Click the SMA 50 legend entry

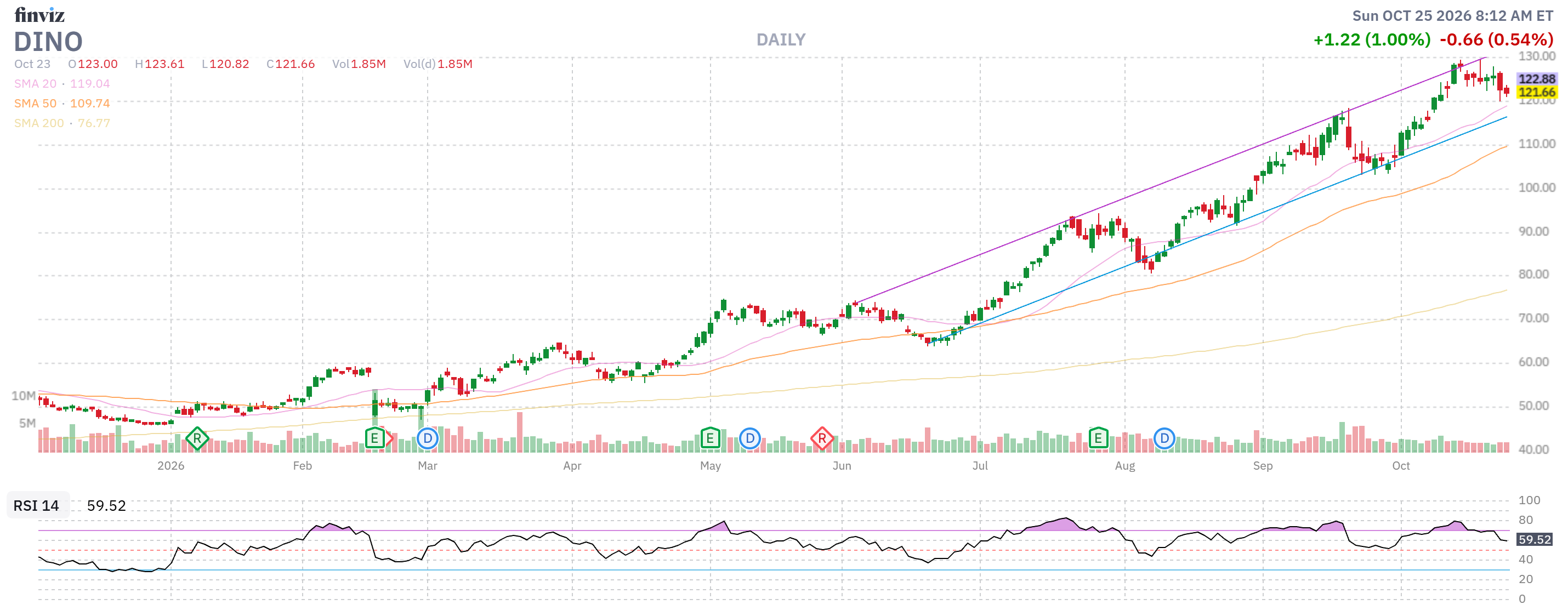click(62, 104)
